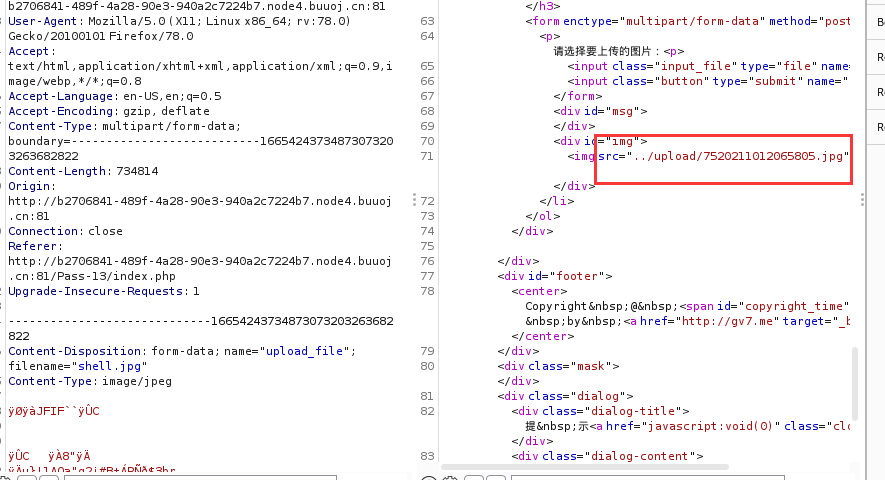Click the Content-Disposition header name

coord(75,351)
